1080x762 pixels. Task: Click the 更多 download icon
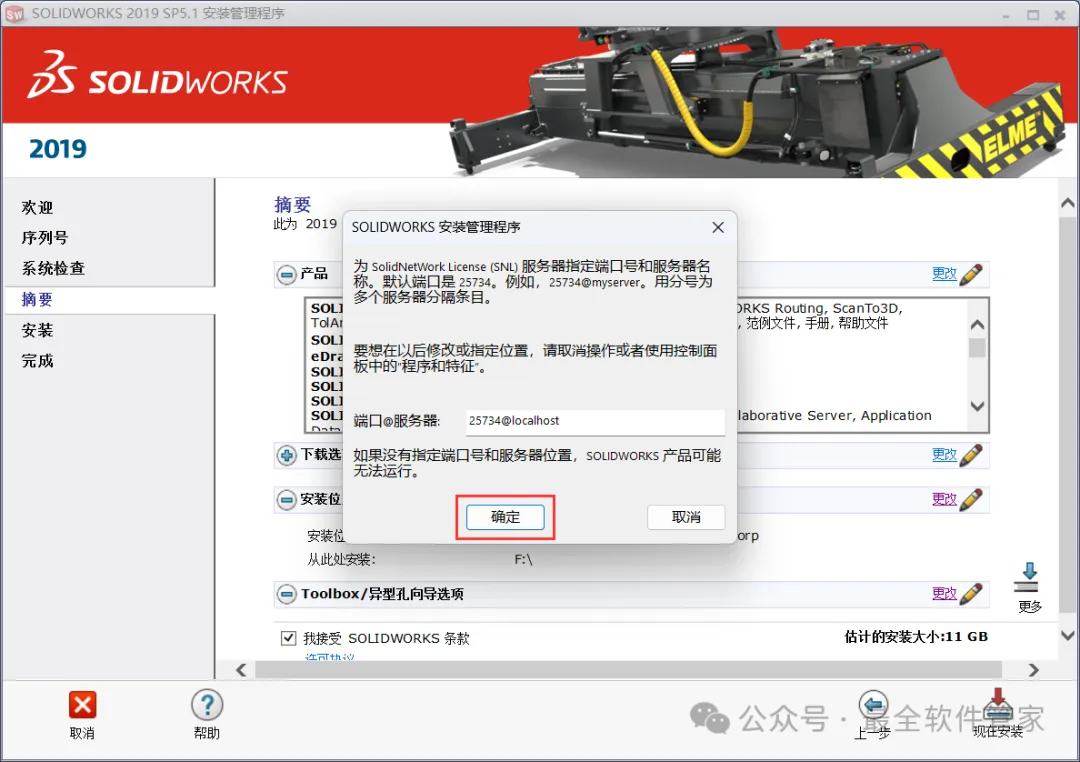point(1027,577)
